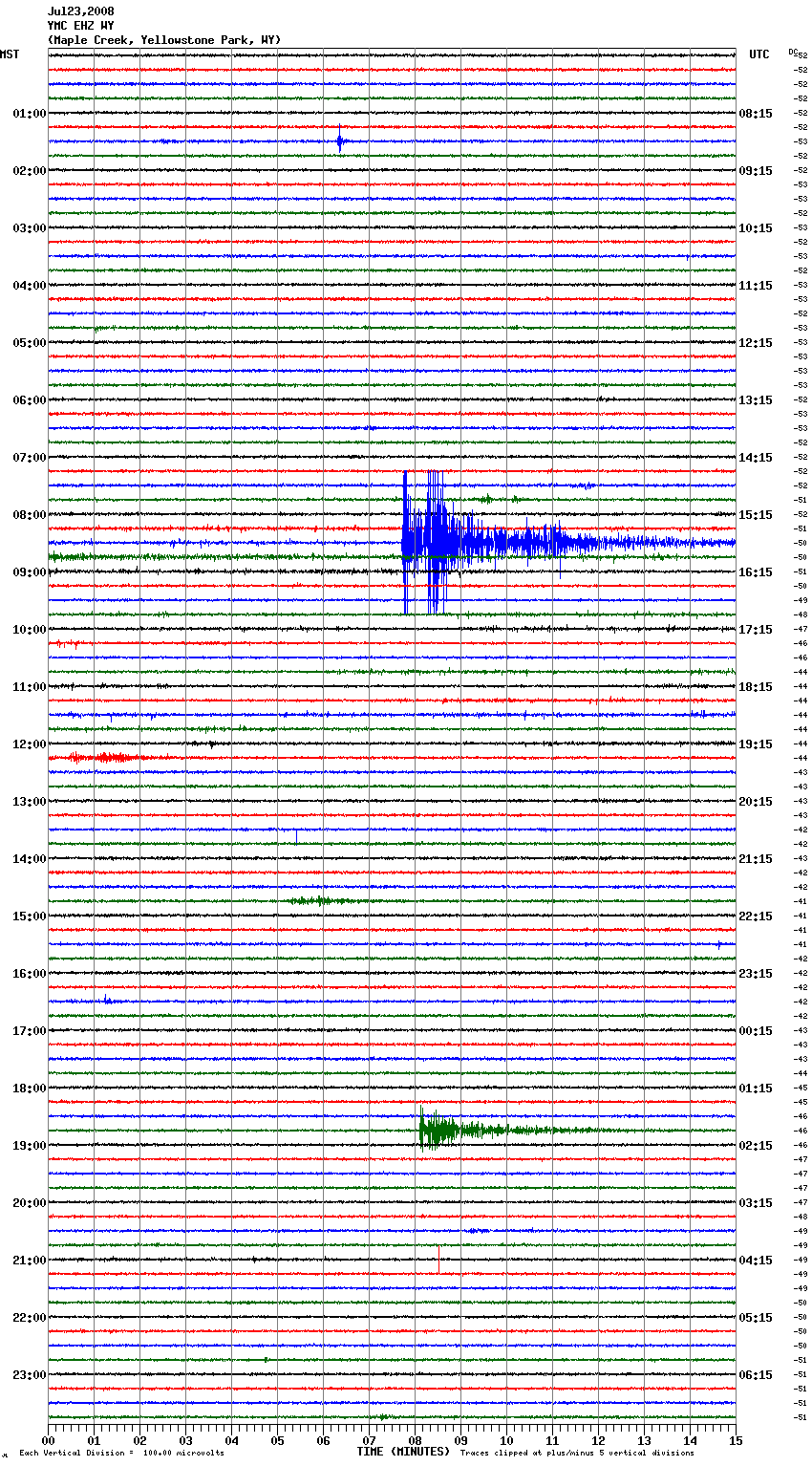Click the 08:15 UTC time label

(x=756, y=114)
